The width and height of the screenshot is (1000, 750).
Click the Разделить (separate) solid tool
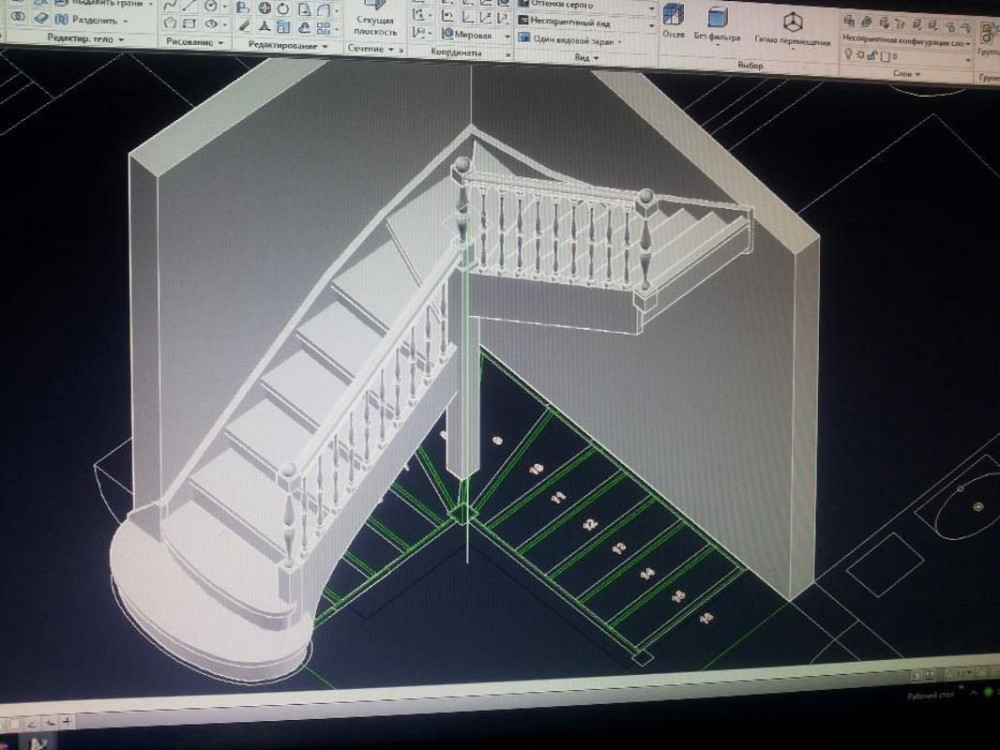[x=85, y=20]
